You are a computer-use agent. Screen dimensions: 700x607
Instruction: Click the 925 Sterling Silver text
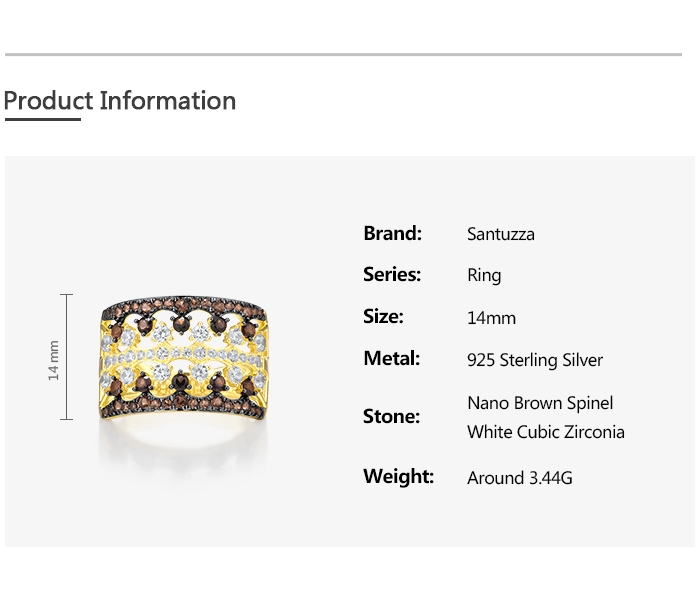[x=535, y=360]
